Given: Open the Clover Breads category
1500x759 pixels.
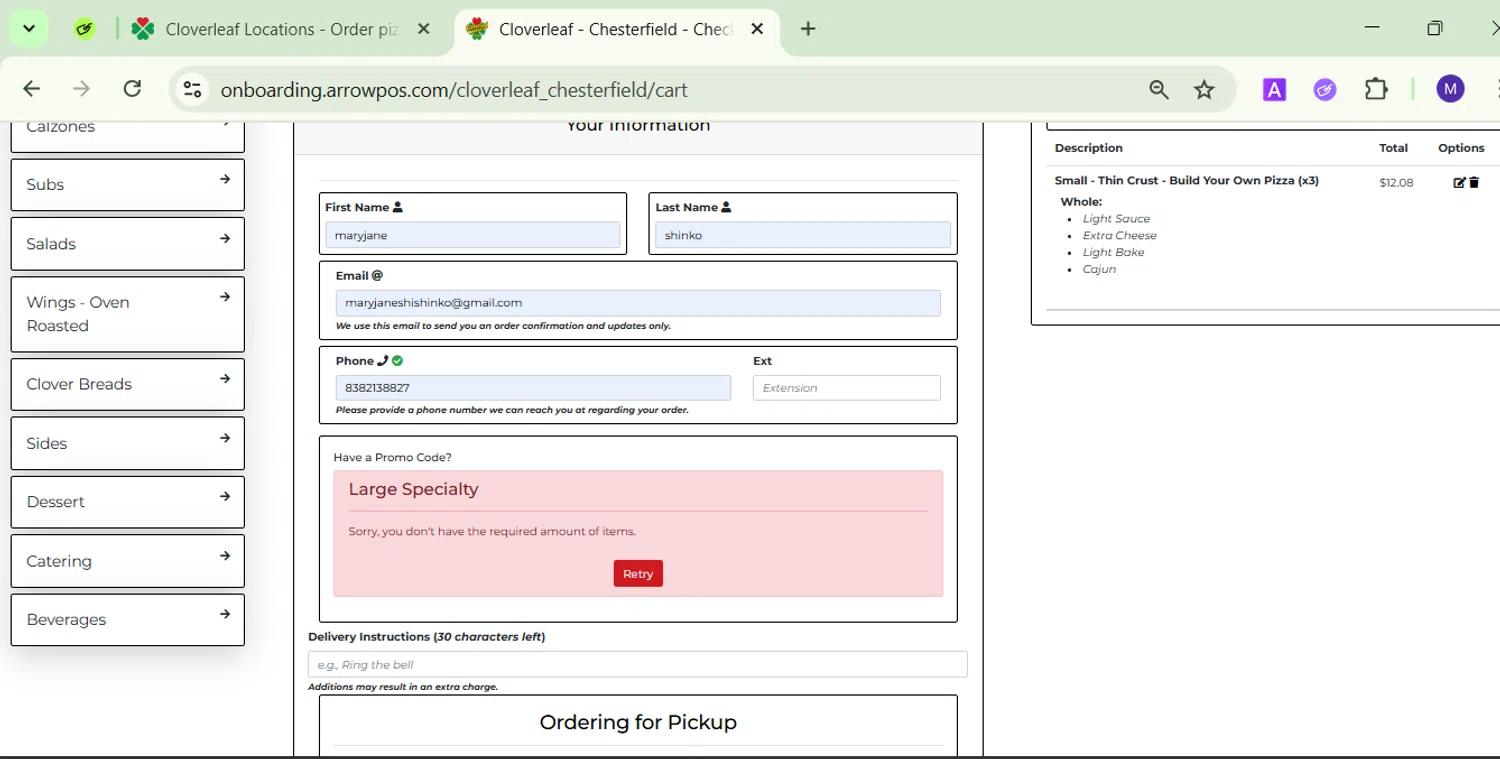Looking at the screenshot, I should (x=128, y=384).
